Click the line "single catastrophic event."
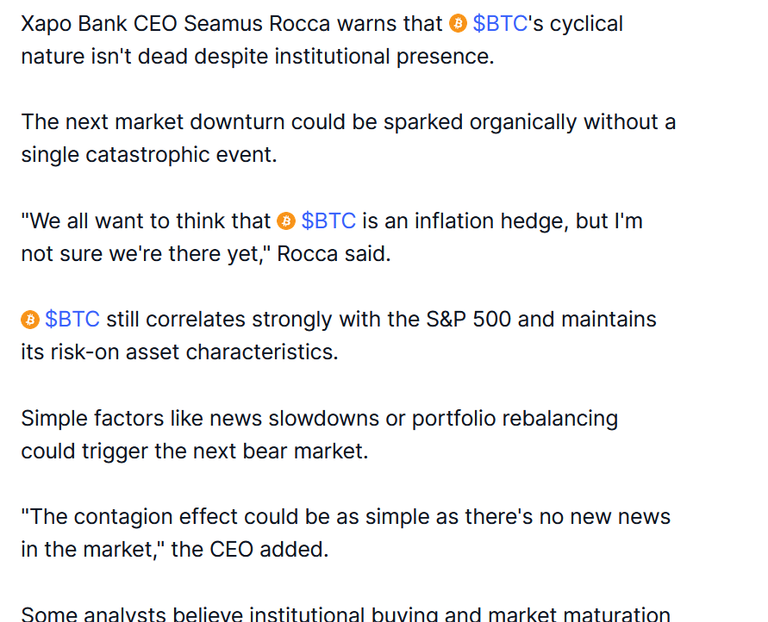 coord(149,155)
